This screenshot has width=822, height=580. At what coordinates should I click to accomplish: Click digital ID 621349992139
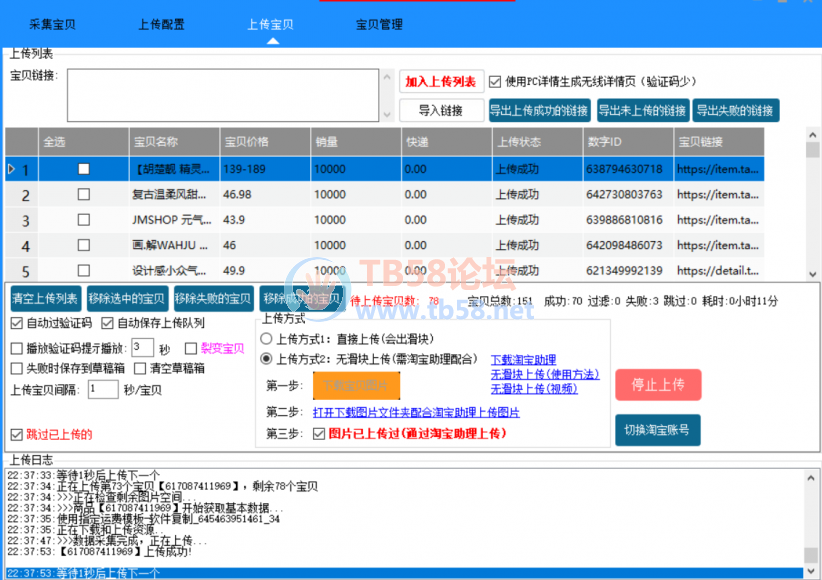628,271
